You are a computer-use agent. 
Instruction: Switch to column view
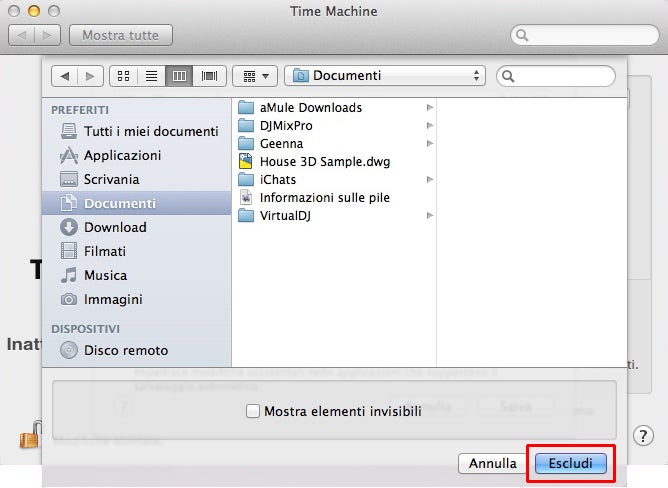coord(179,76)
